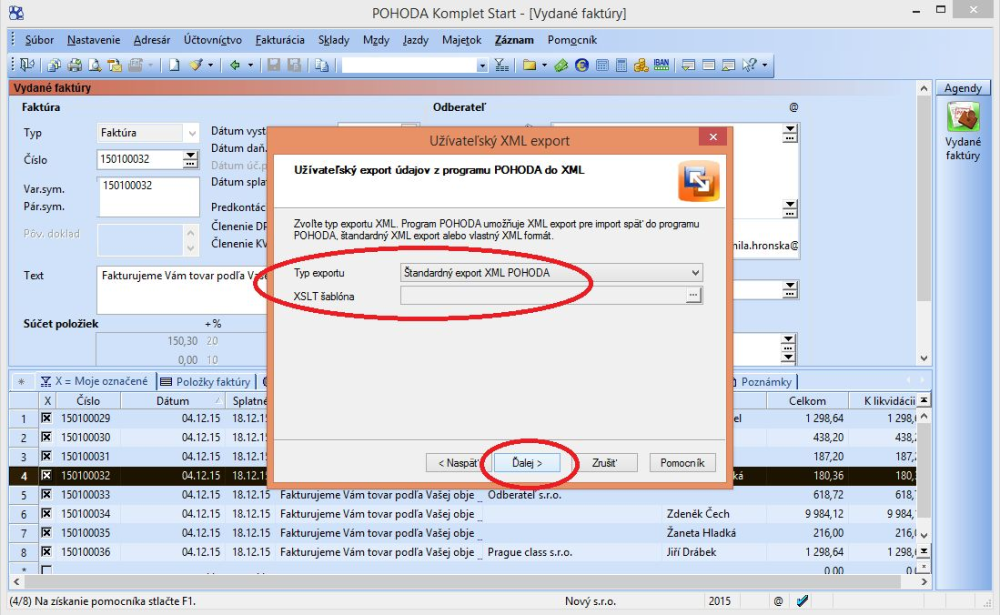Toggle X checkbox for invoice 150100030
The height and width of the screenshot is (615, 1000).
coord(47,438)
